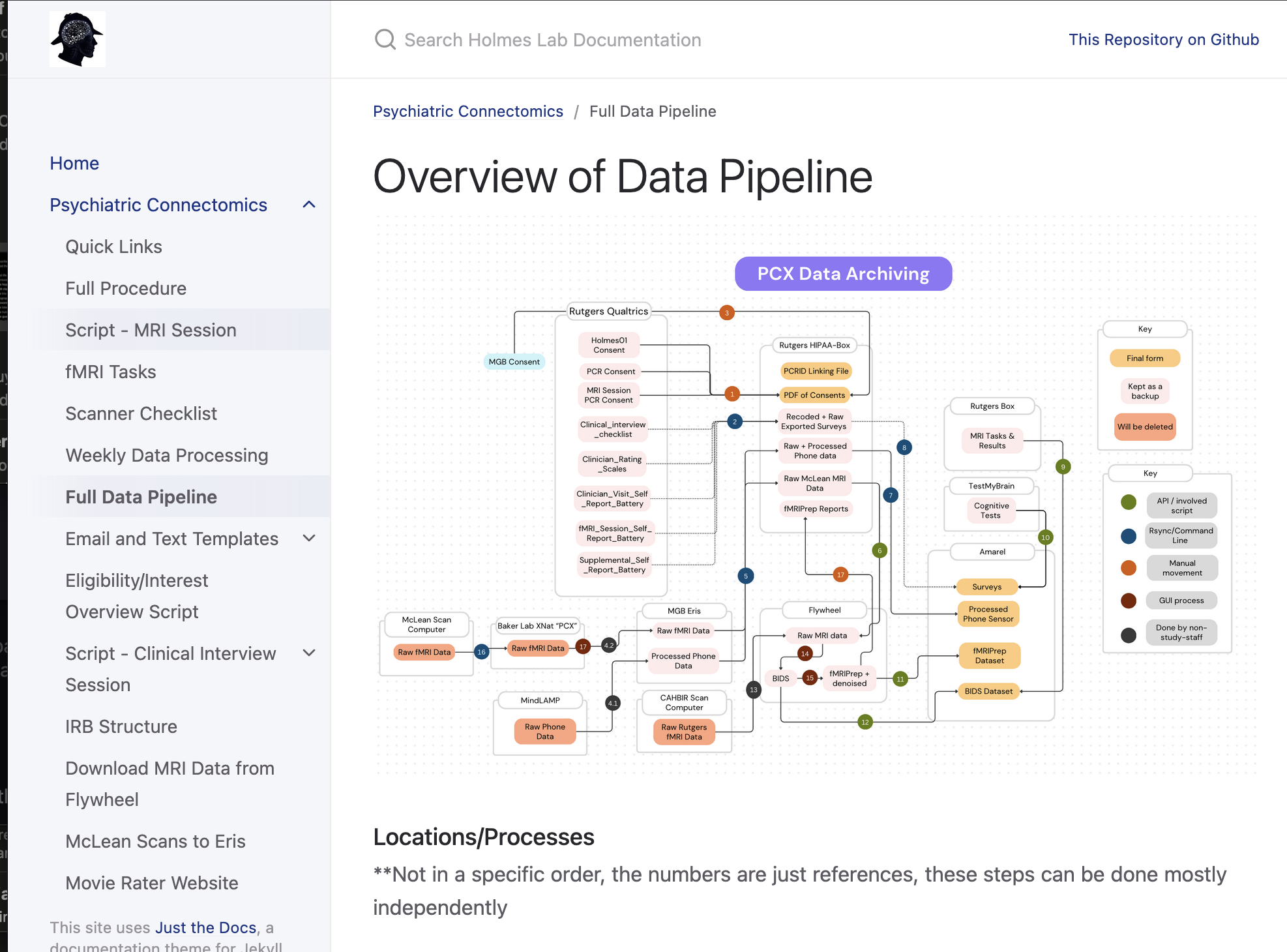
Task: Open This Repository on Github link
Action: point(1163,40)
